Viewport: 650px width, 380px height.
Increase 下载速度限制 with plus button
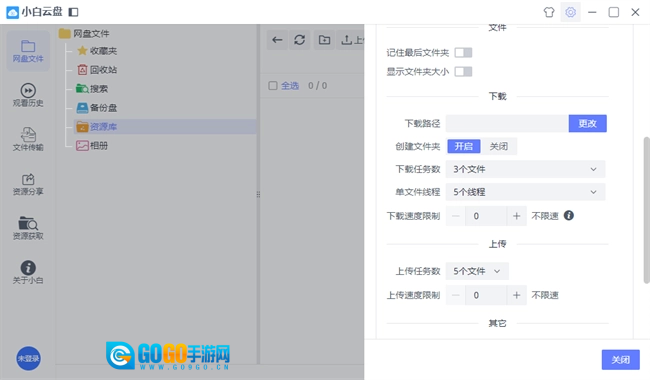[517, 216]
